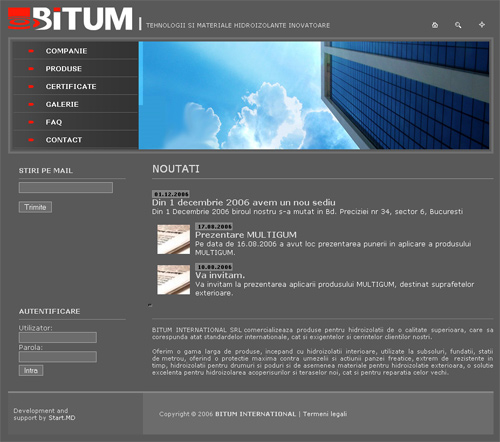Click the red bullet next to PRODUSE
The height and width of the screenshot is (442, 500).
tap(31, 69)
